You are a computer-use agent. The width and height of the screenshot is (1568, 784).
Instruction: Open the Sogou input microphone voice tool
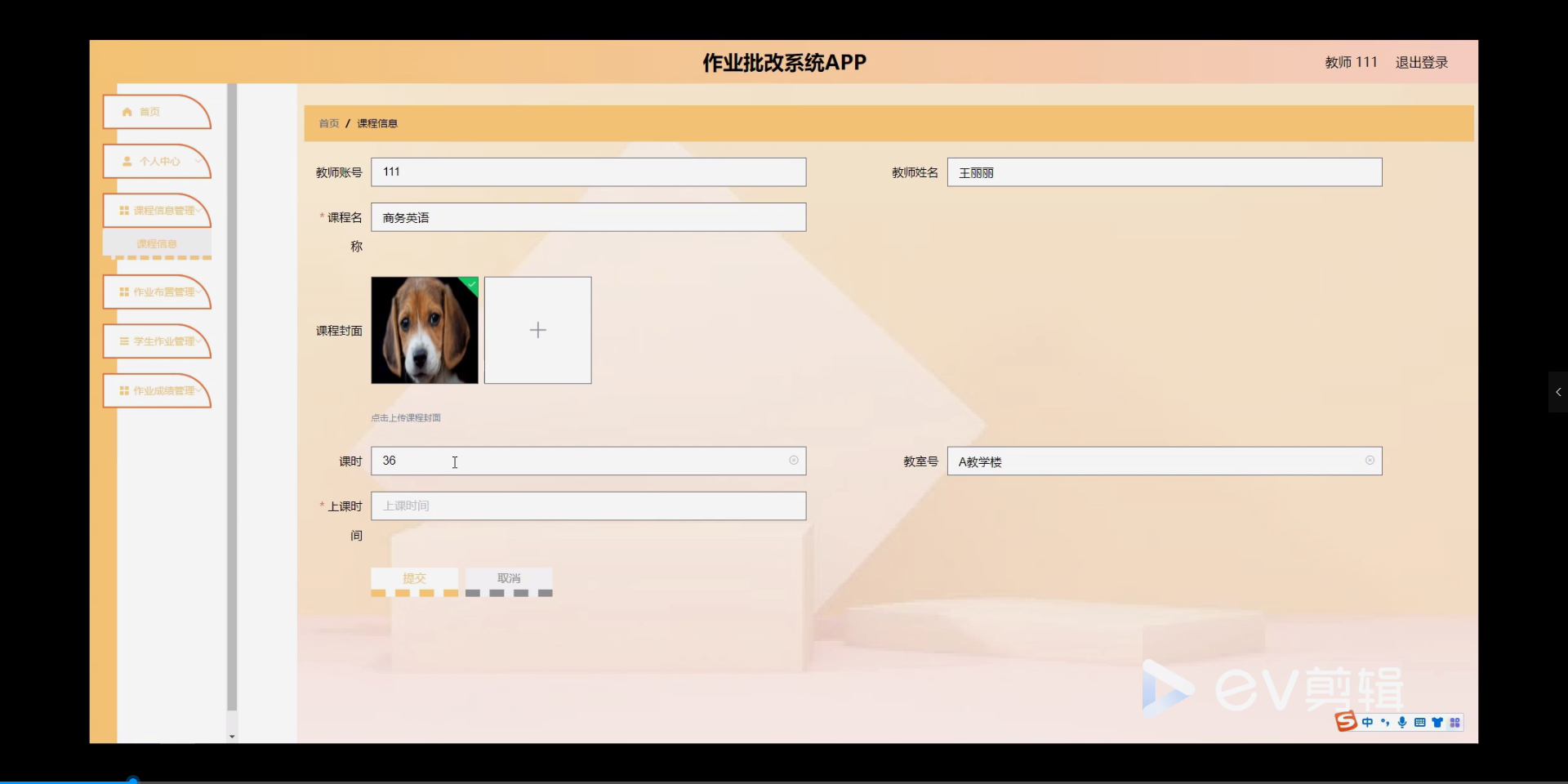pyautogui.click(x=1402, y=722)
